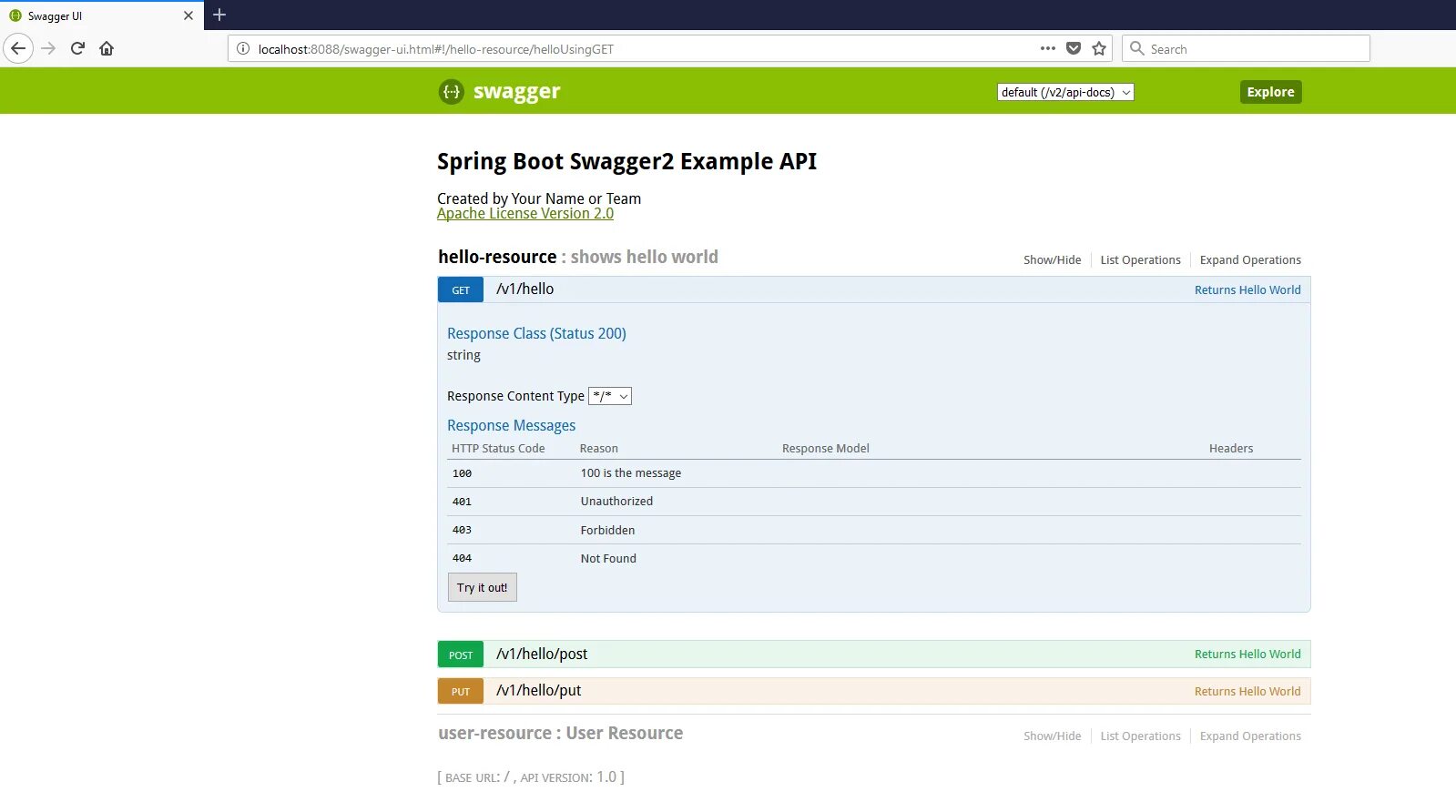Click Returns Hello World for GET /v1/hello

pos(1247,289)
